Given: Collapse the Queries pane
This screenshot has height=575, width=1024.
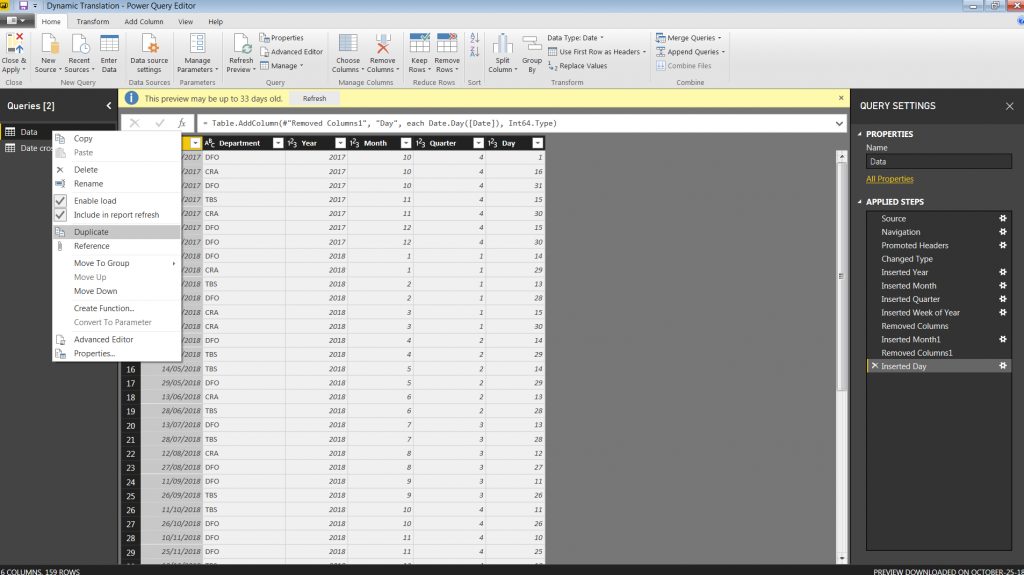Looking at the screenshot, I should pos(109,106).
